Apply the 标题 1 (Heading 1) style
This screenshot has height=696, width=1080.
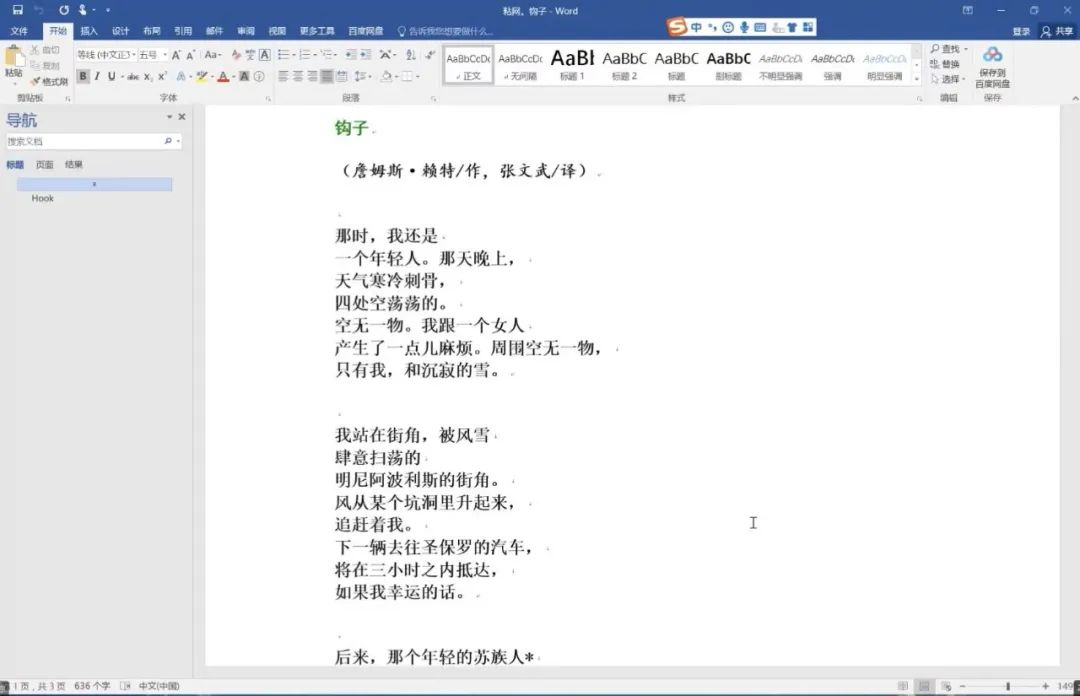point(572,65)
